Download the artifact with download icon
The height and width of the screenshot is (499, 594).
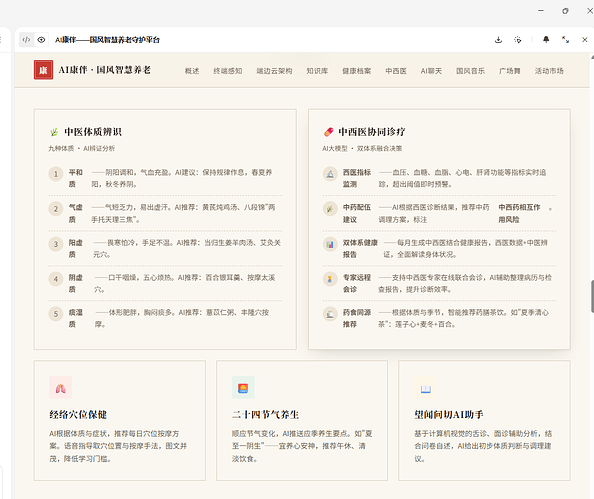[x=499, y=40]
